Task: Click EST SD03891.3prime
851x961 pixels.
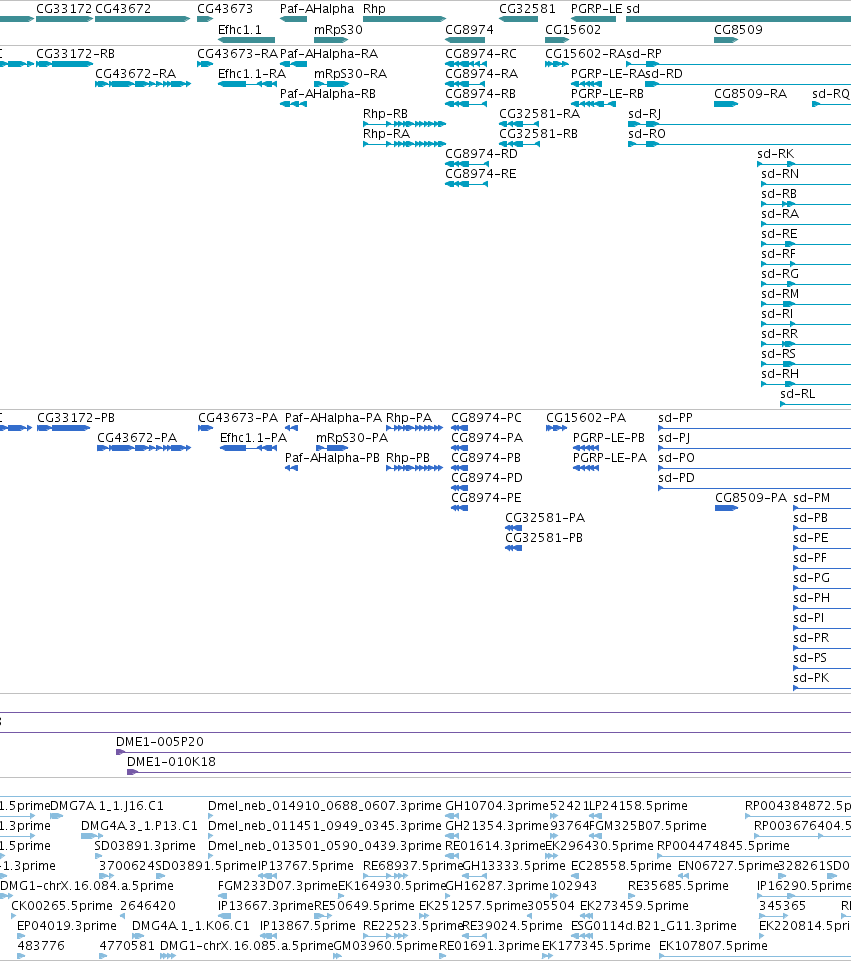Action: (145, 846)
